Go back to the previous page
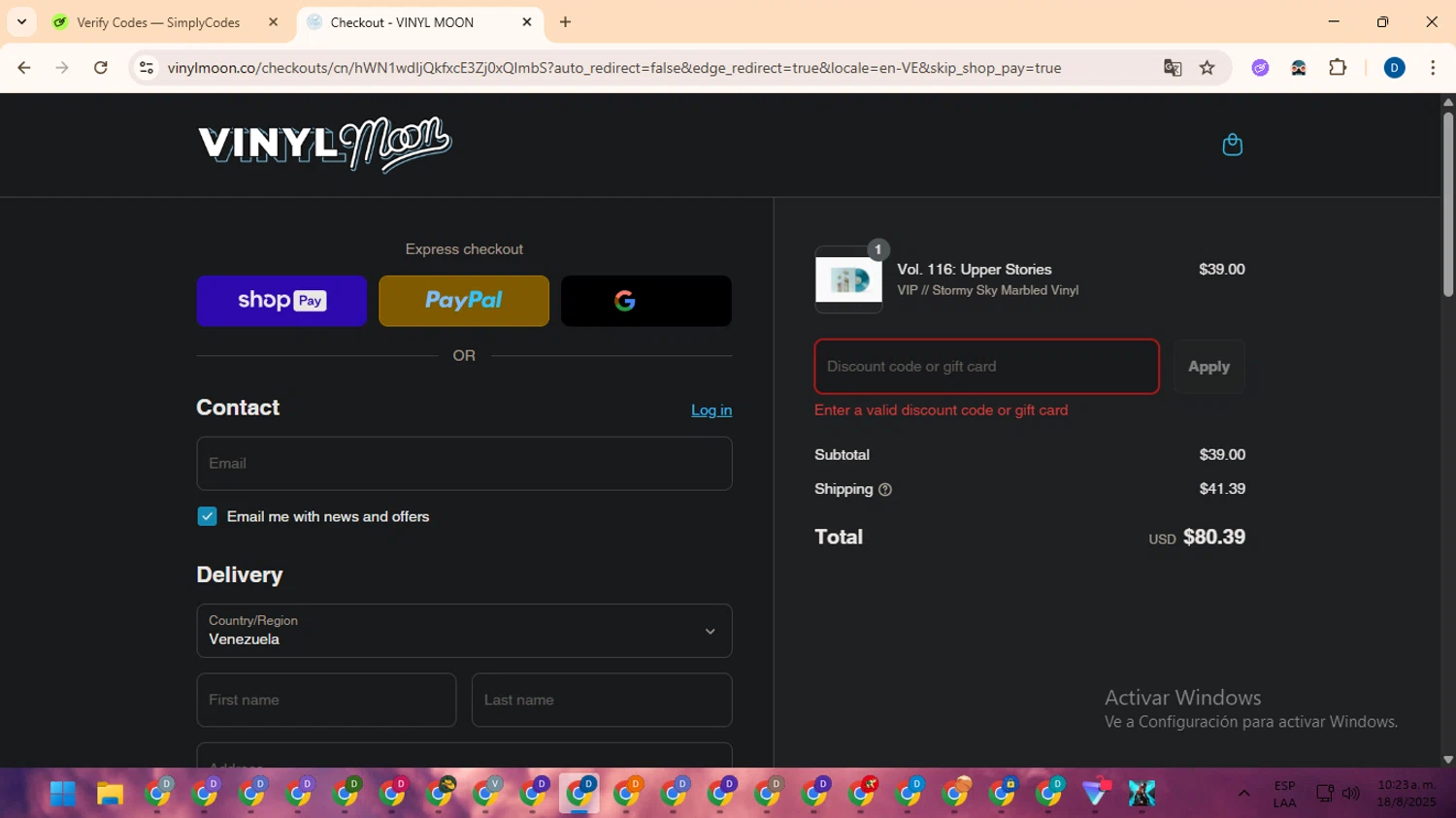This screenshot has width=1456, height=818. coord(24,68)
